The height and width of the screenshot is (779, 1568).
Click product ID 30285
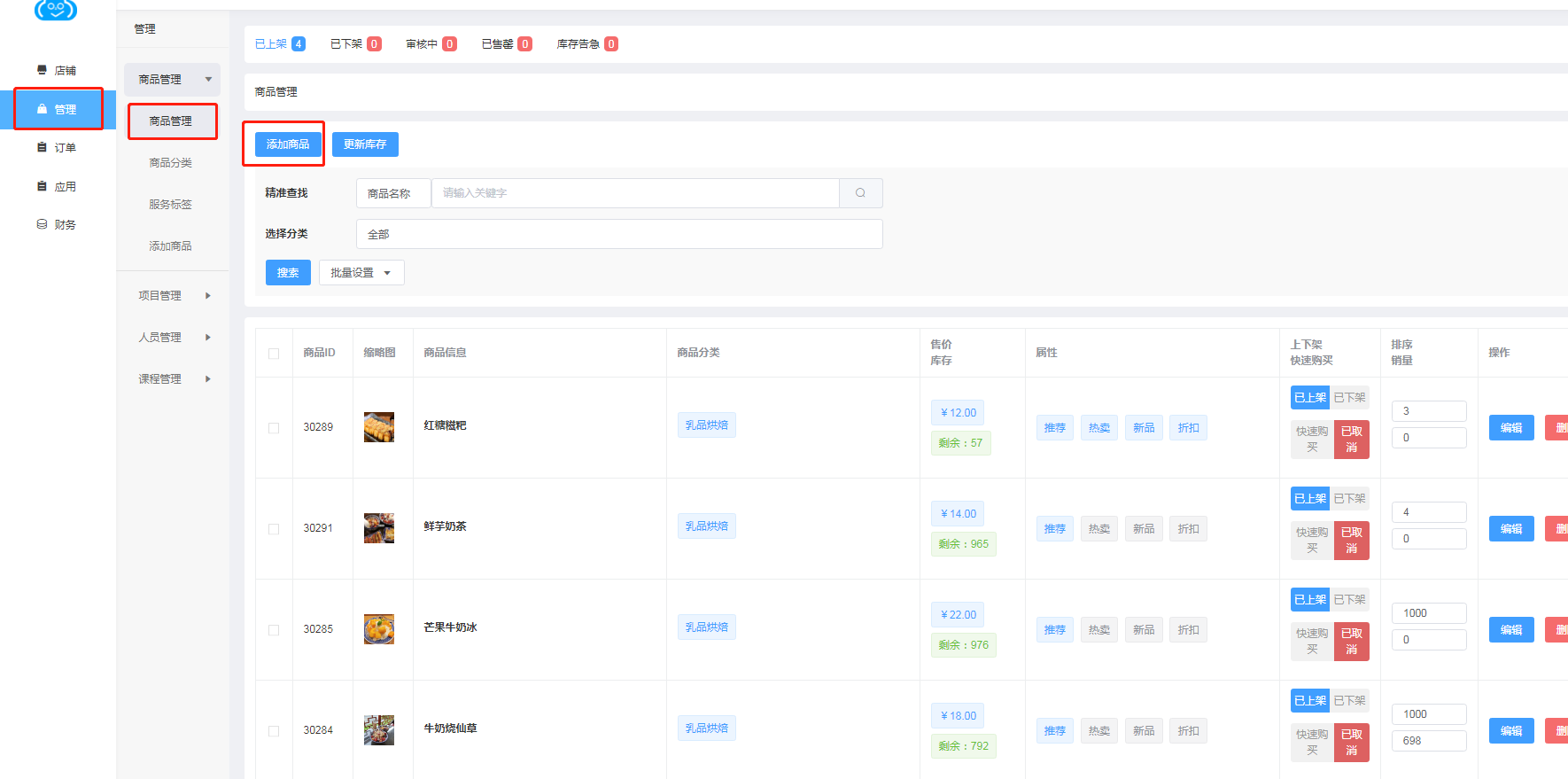[x=318, y=629]
